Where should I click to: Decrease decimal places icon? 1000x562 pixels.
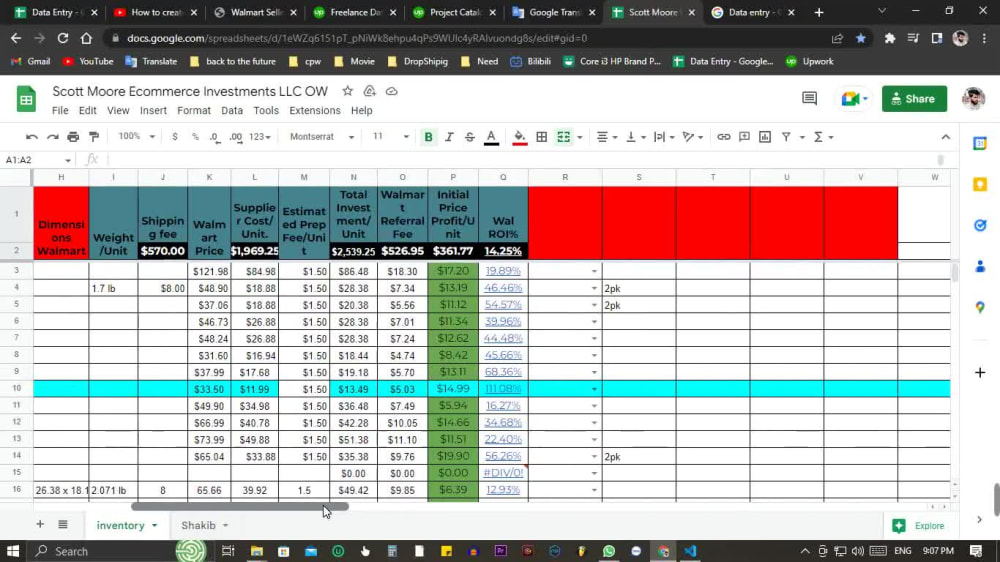coord(215,137)
